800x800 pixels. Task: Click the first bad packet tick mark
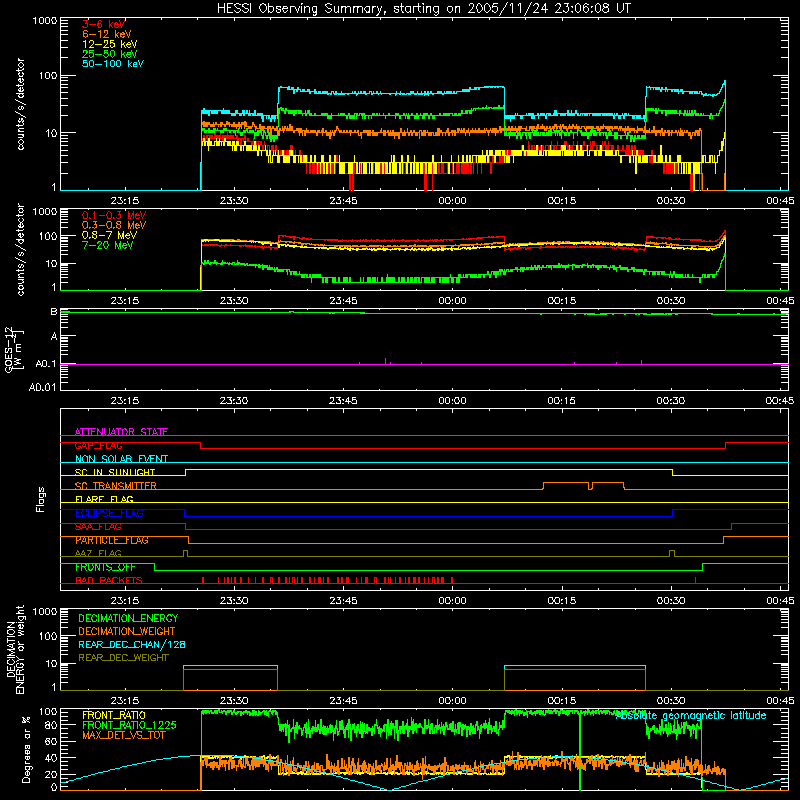pos(203,580)
